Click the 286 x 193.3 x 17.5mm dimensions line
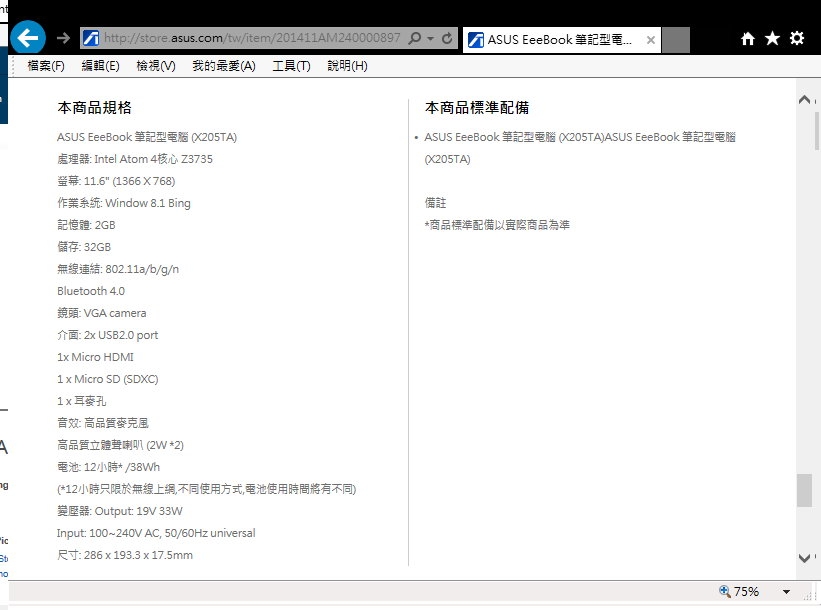The image size is (821, 610). 125,555
